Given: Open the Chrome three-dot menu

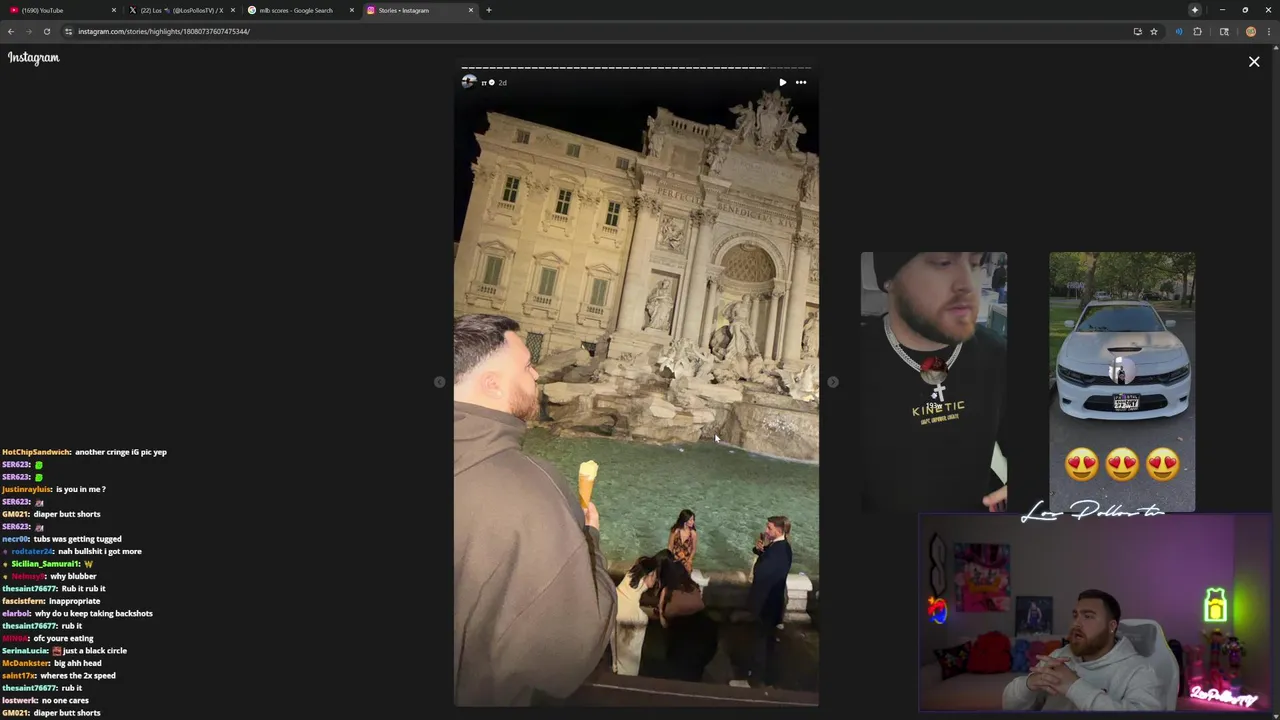Looking at the screenshot, I should tap(1268, 31).
